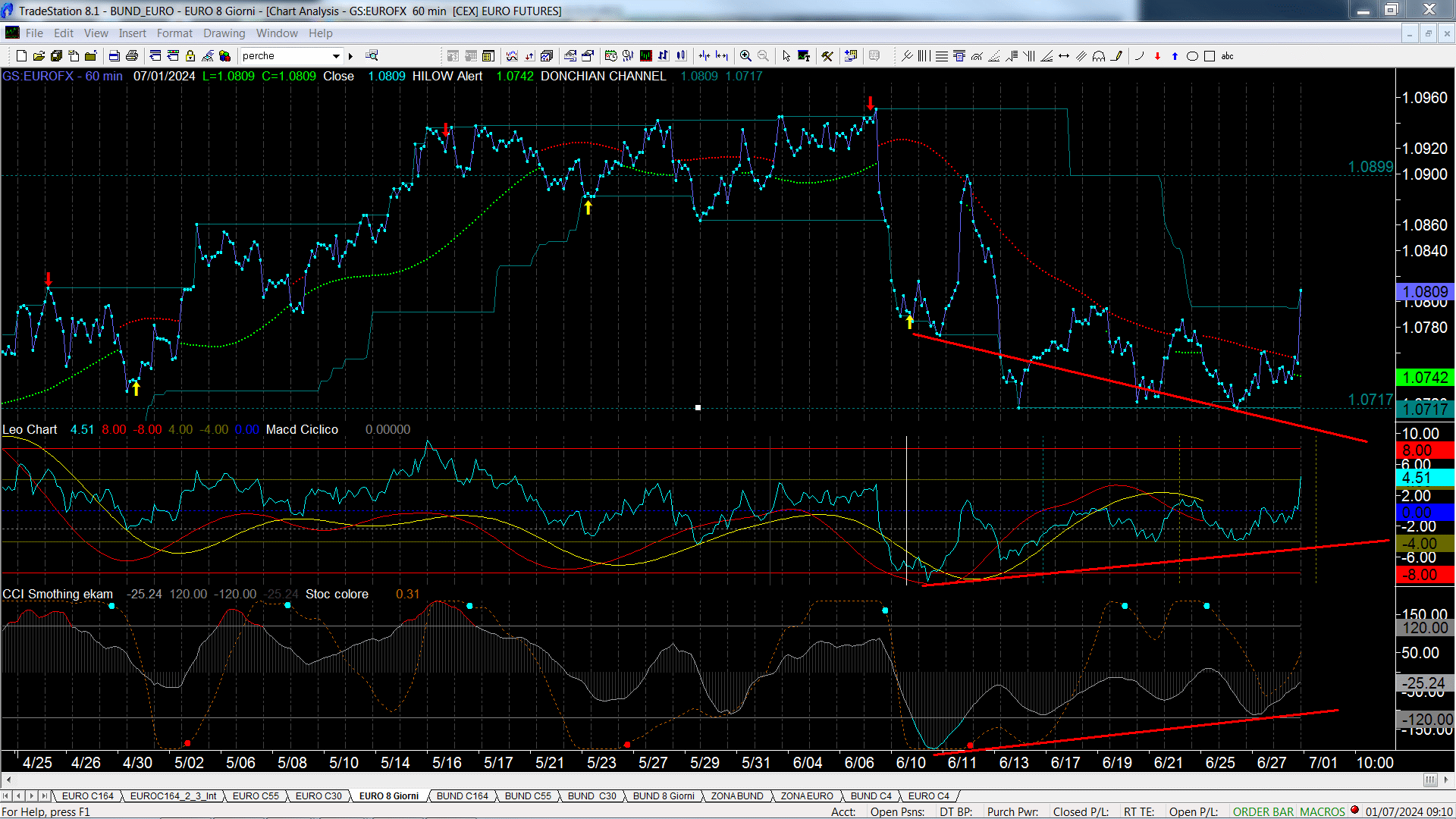Select the Fibonacci arcs drawing tool

pos(977,56)
